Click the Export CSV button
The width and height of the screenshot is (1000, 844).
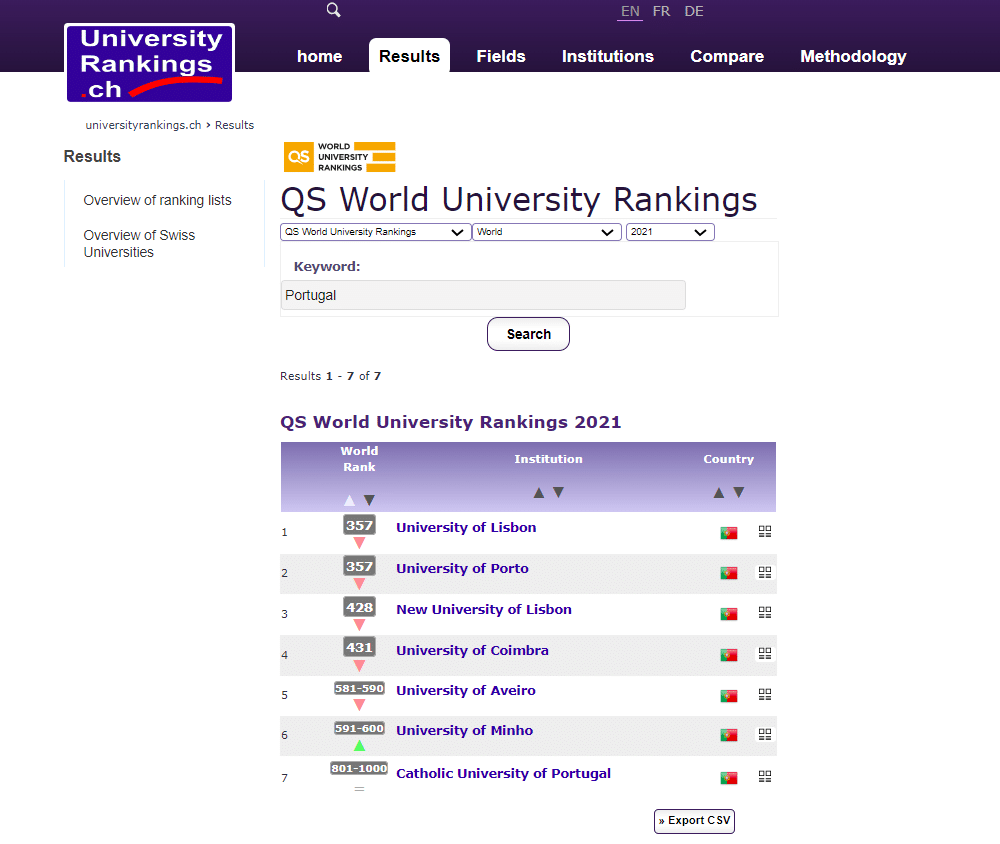[x=694, y=820]
